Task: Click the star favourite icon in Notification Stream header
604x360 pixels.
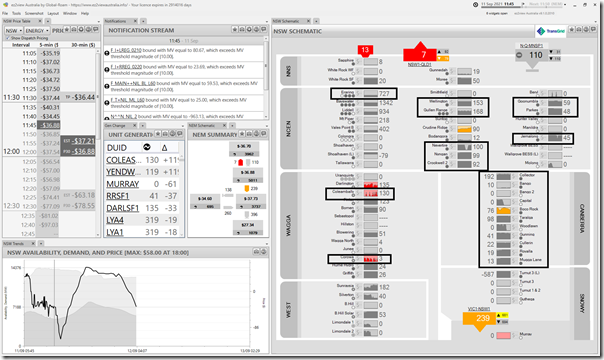Action: (235, 30)
